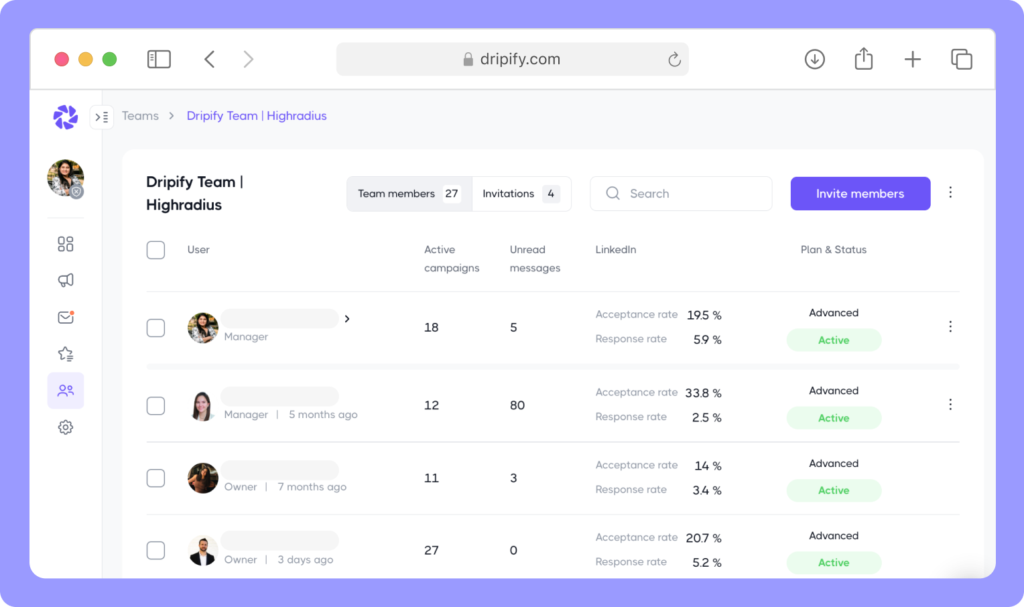This screenshot has width=1024, height=607.
Task: Switch to the Invitations tab
Action: point(521,193)
